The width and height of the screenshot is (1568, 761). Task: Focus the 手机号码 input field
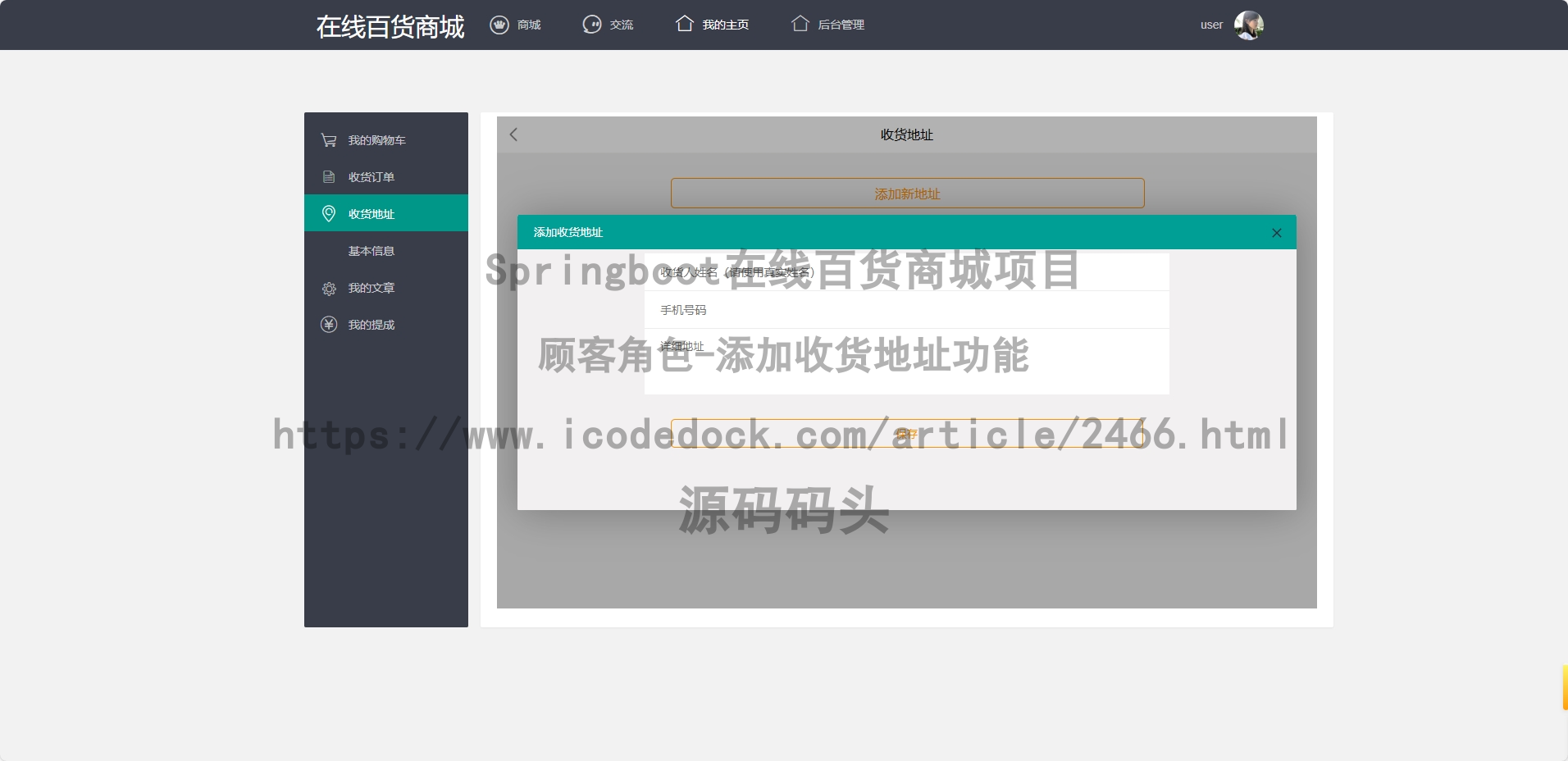pos(907,310)
